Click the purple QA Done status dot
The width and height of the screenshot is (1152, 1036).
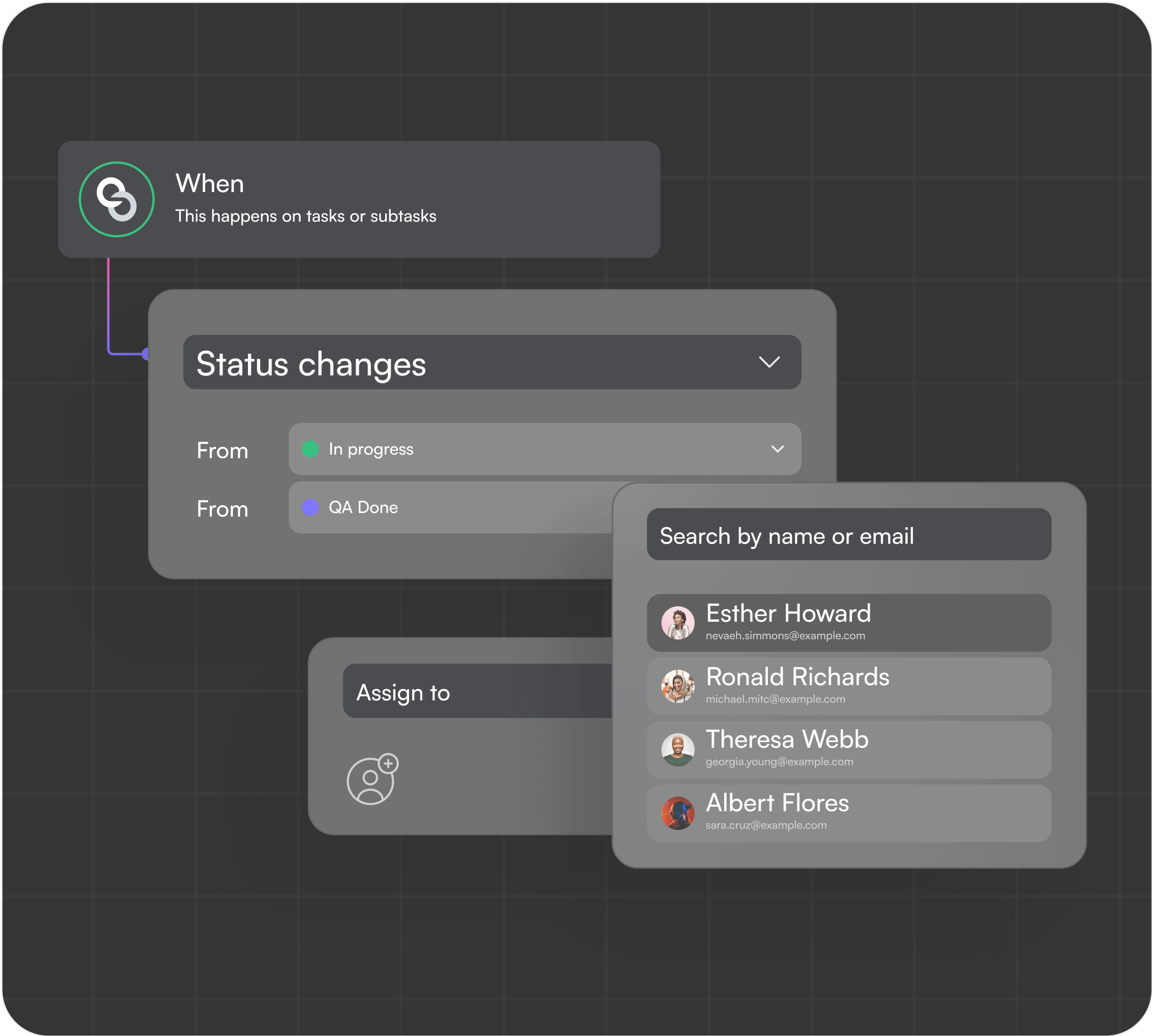point(310,507)
